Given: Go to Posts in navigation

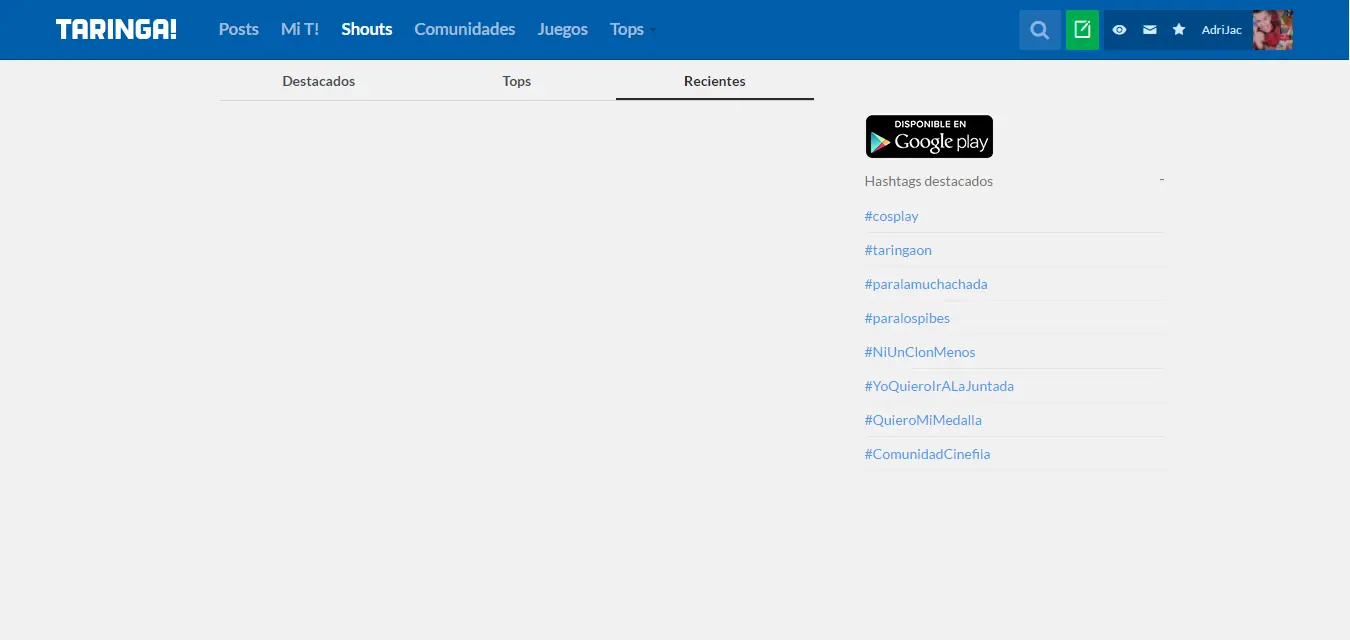Looking at the screenshot, I should [x=239, y=29].
